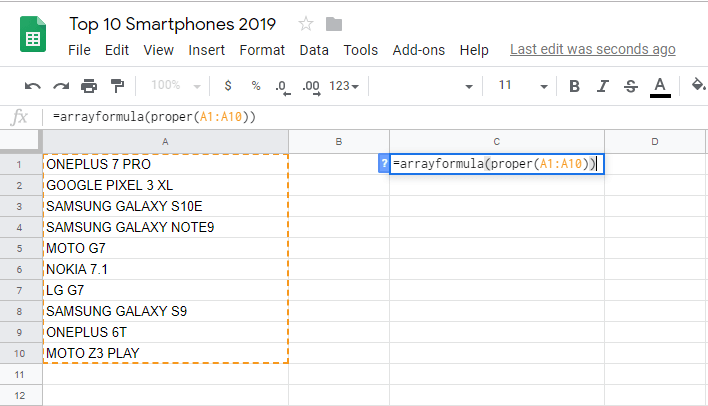Select the row 5 header

[x=19, y=248]
